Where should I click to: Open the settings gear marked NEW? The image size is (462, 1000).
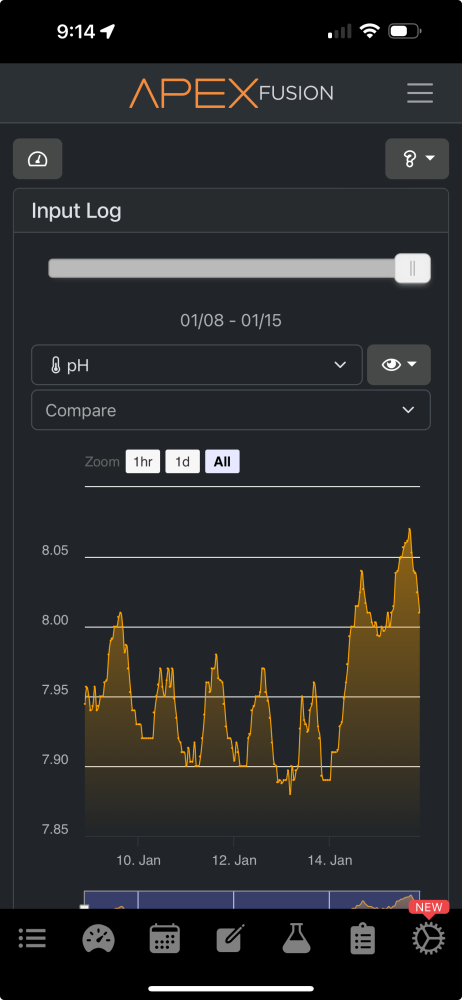428,938
